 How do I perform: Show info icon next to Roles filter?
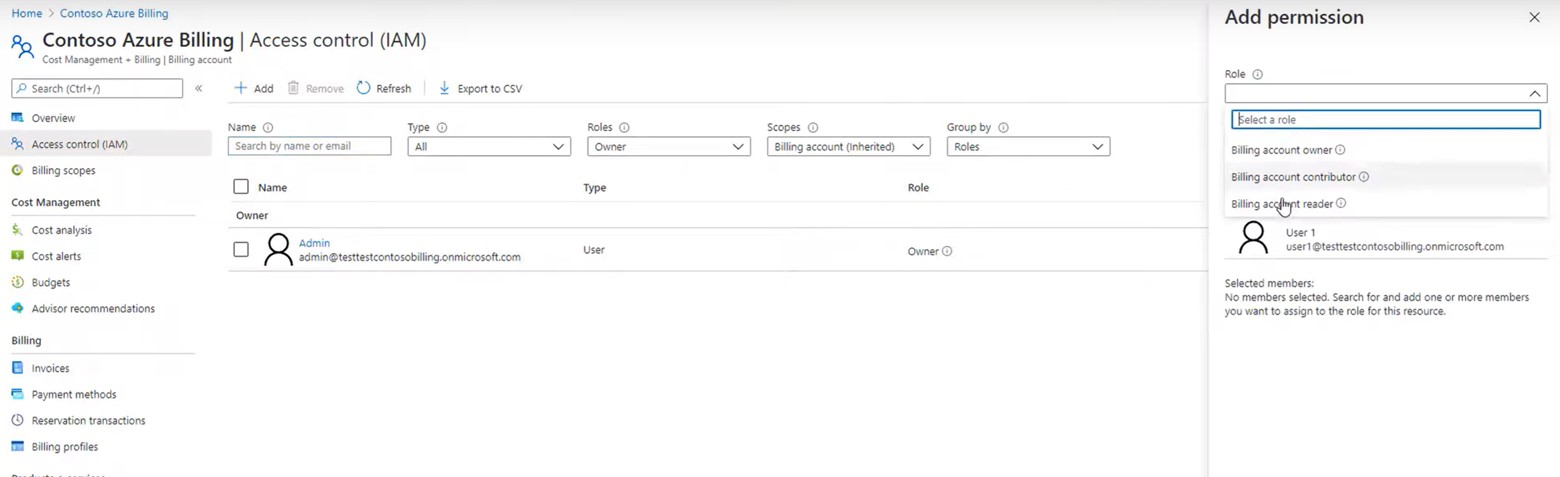[624, 128]
